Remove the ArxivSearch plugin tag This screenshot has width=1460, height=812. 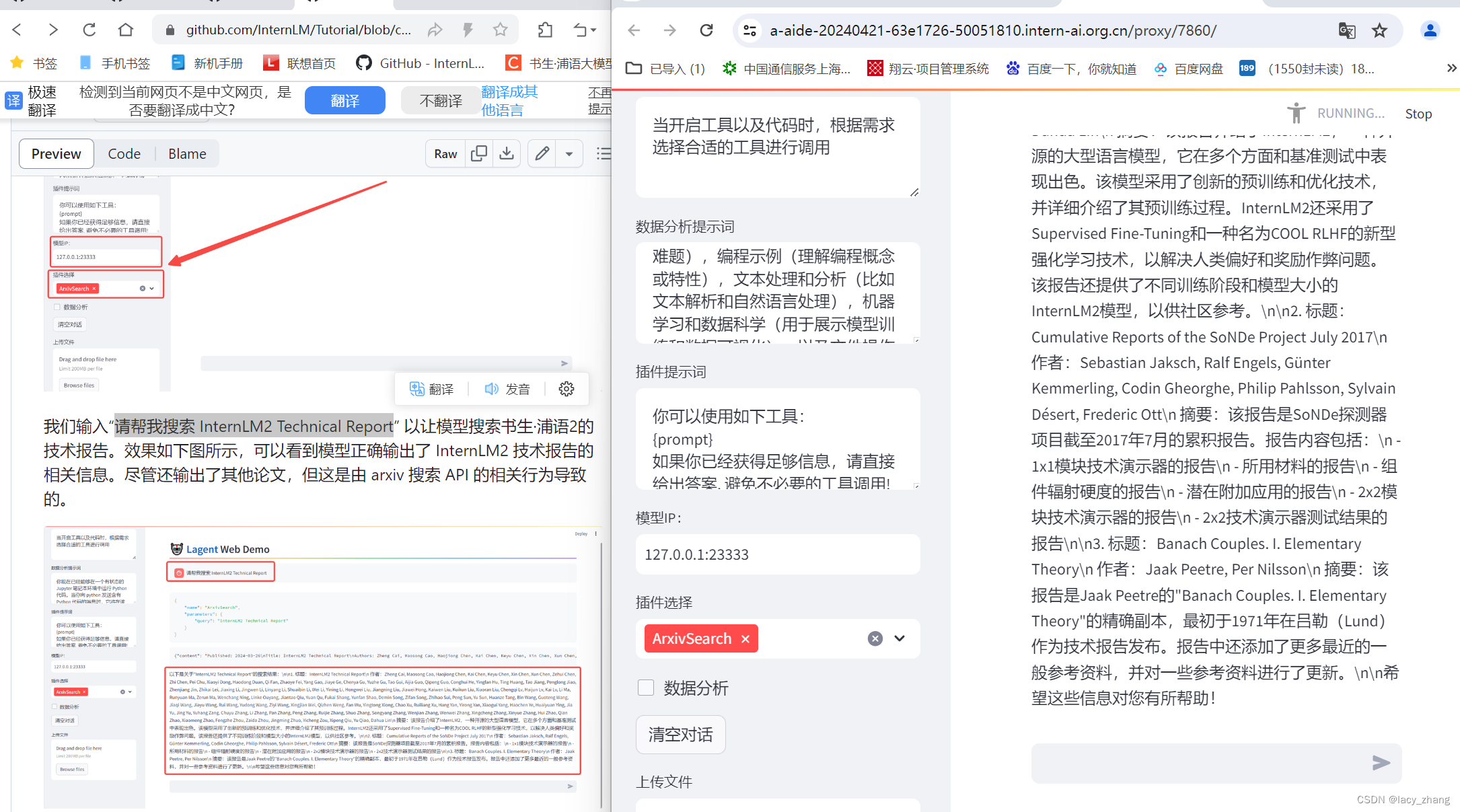pos(745,639)
